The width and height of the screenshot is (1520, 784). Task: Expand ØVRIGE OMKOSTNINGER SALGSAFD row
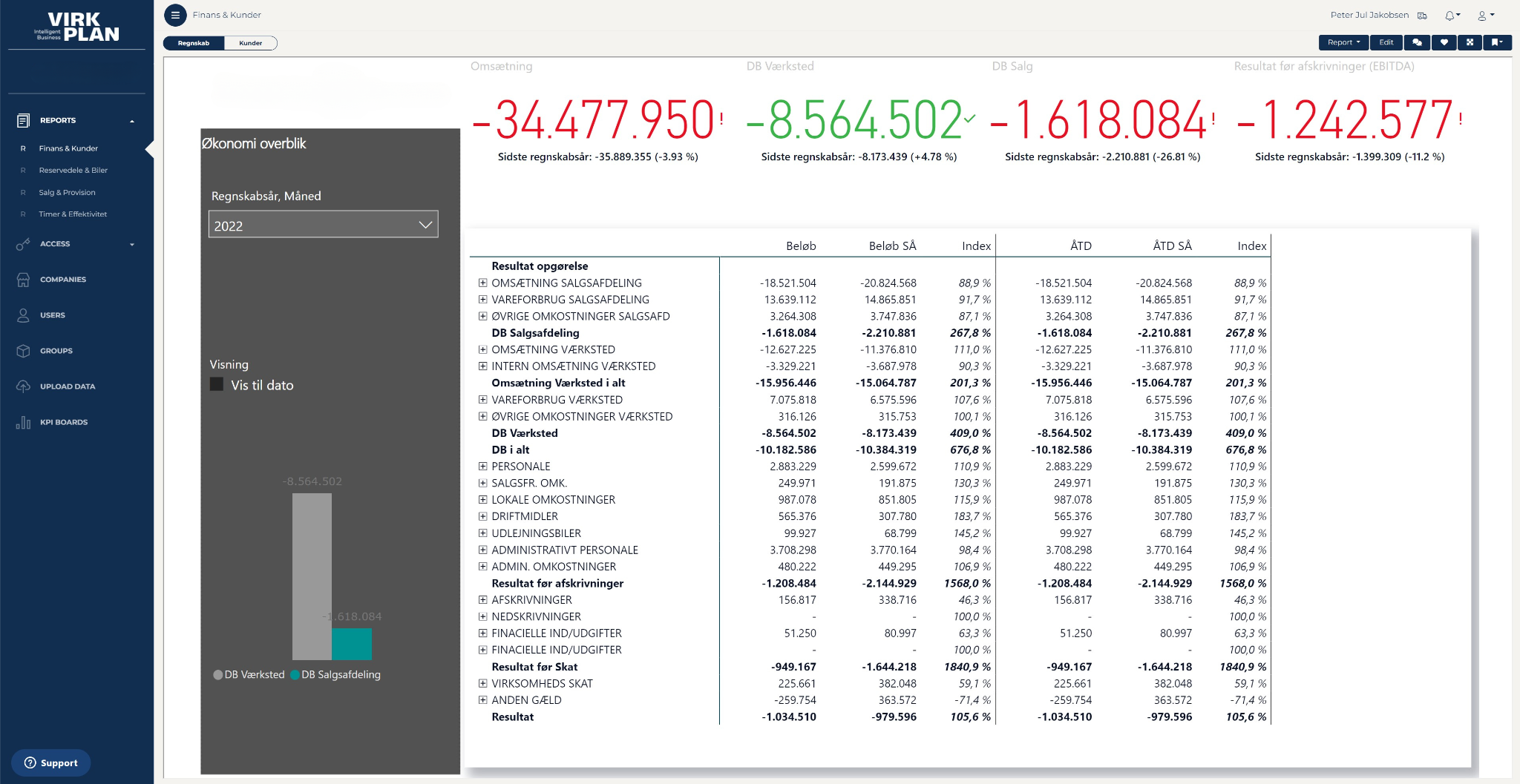pos(482,316)
